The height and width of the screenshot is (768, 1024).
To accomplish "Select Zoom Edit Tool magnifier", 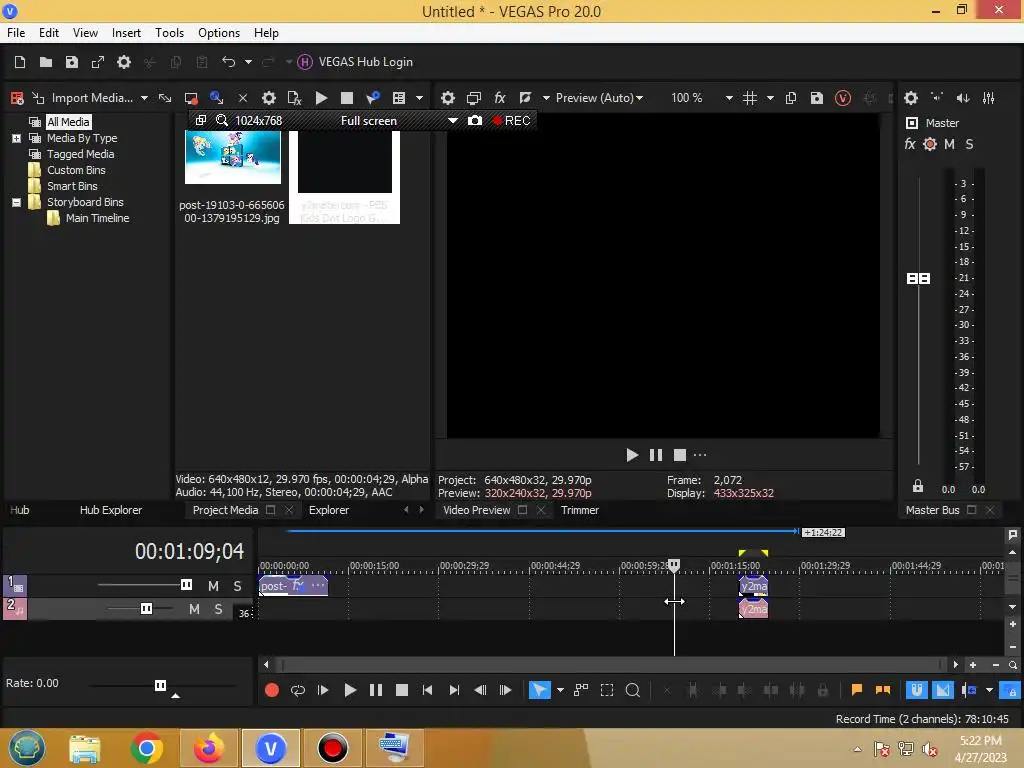I will (633, 690).
